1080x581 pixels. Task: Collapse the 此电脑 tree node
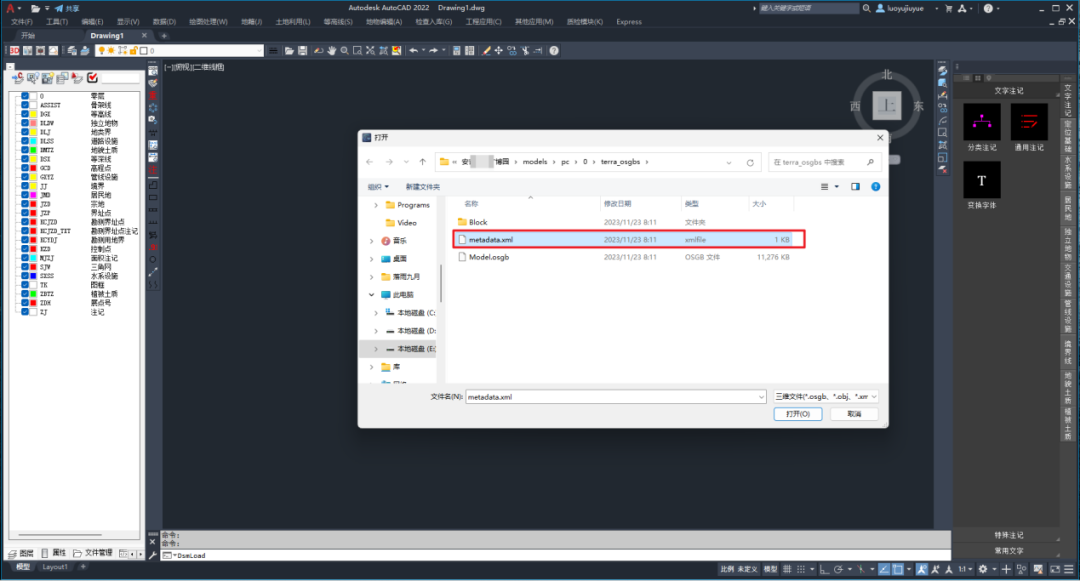coord(372,295)
